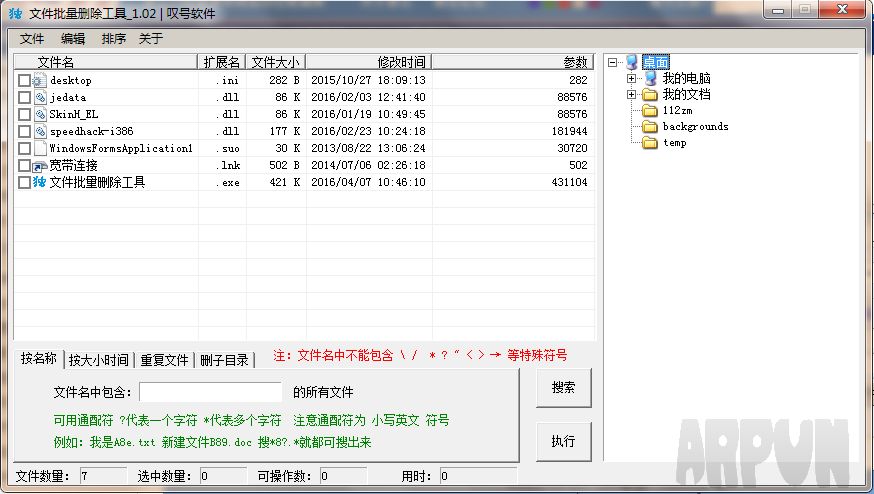Click the speedhack-i386 dll file icon

[x=40, y=131]
